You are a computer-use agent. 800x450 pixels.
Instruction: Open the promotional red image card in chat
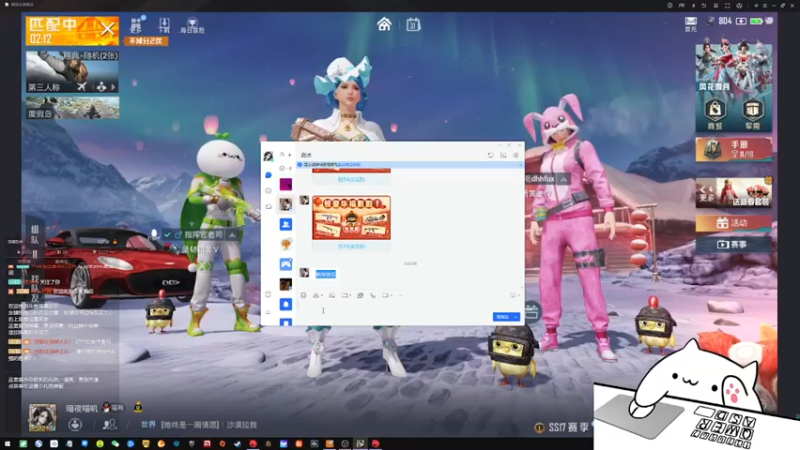coord(352,217)
